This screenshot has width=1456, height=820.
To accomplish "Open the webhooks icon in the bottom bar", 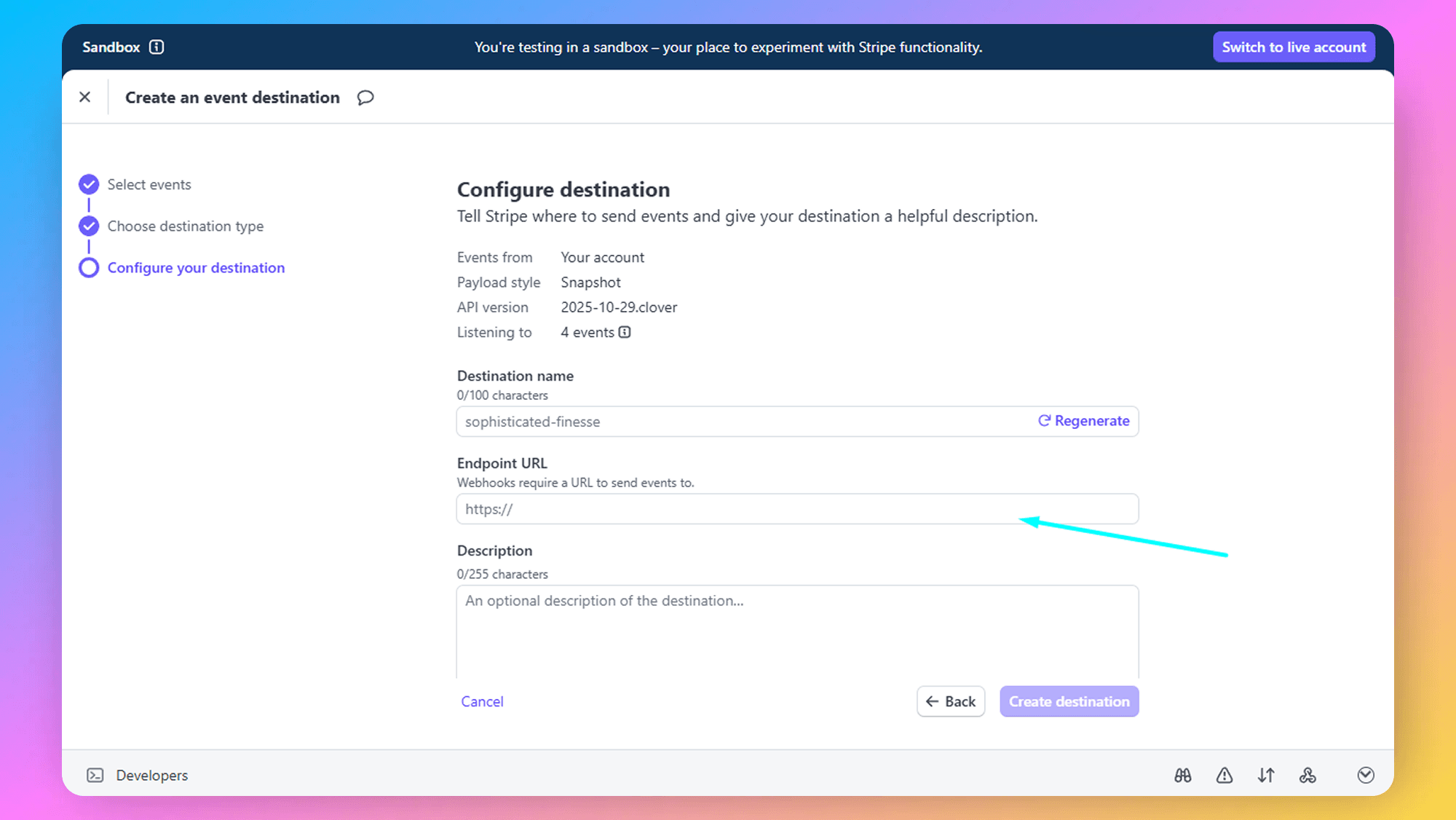I will point(1307,776).
